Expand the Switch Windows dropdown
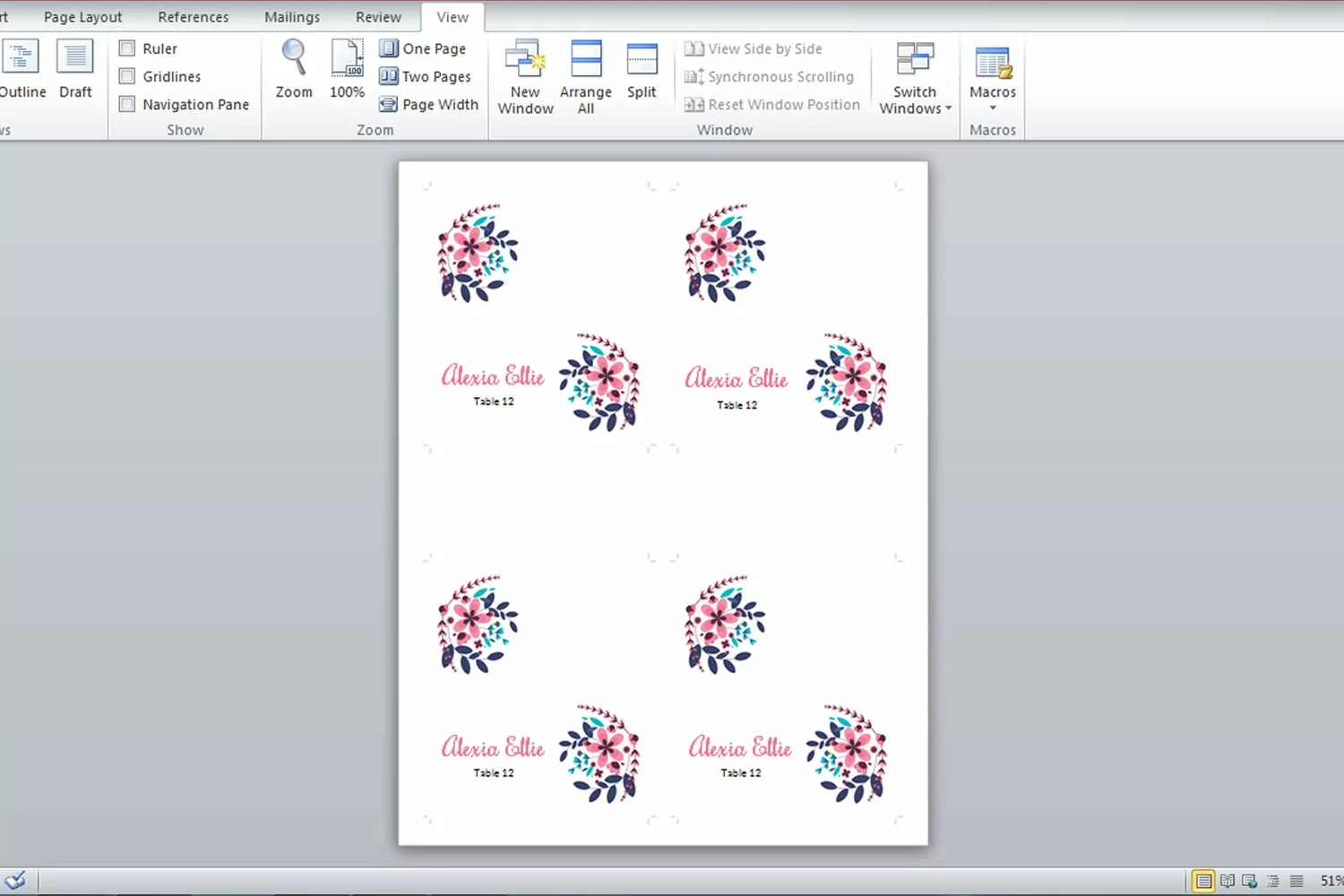This screenshot has height=896, width=1344. 915,77
